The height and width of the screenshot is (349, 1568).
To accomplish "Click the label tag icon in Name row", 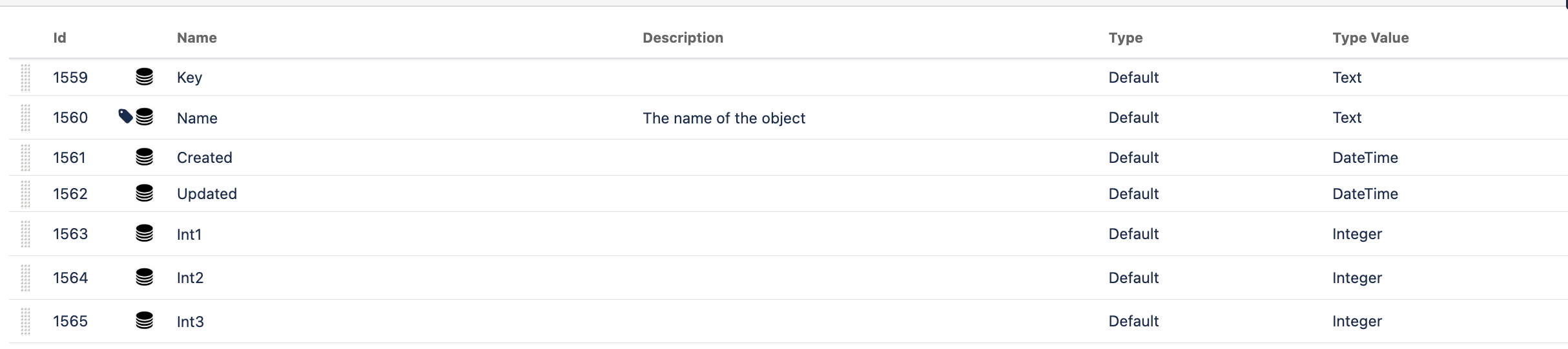I will click(125, 116).
